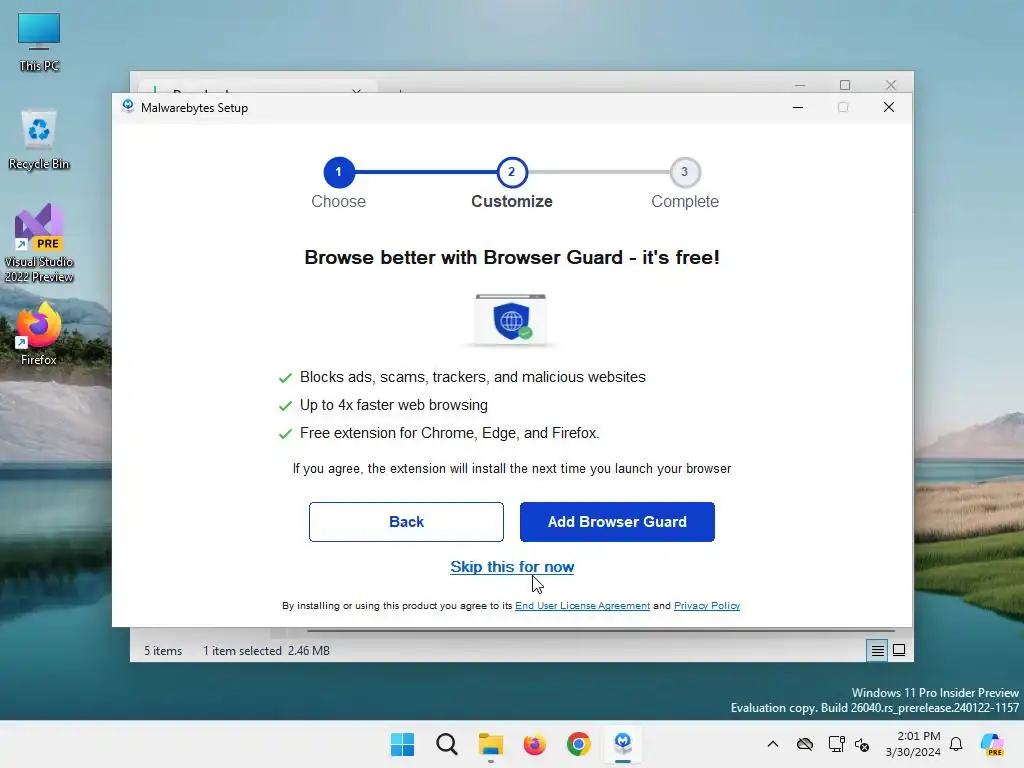Close the File Explorer window behind
1024x768 pixels.
(x=891, y=84)
